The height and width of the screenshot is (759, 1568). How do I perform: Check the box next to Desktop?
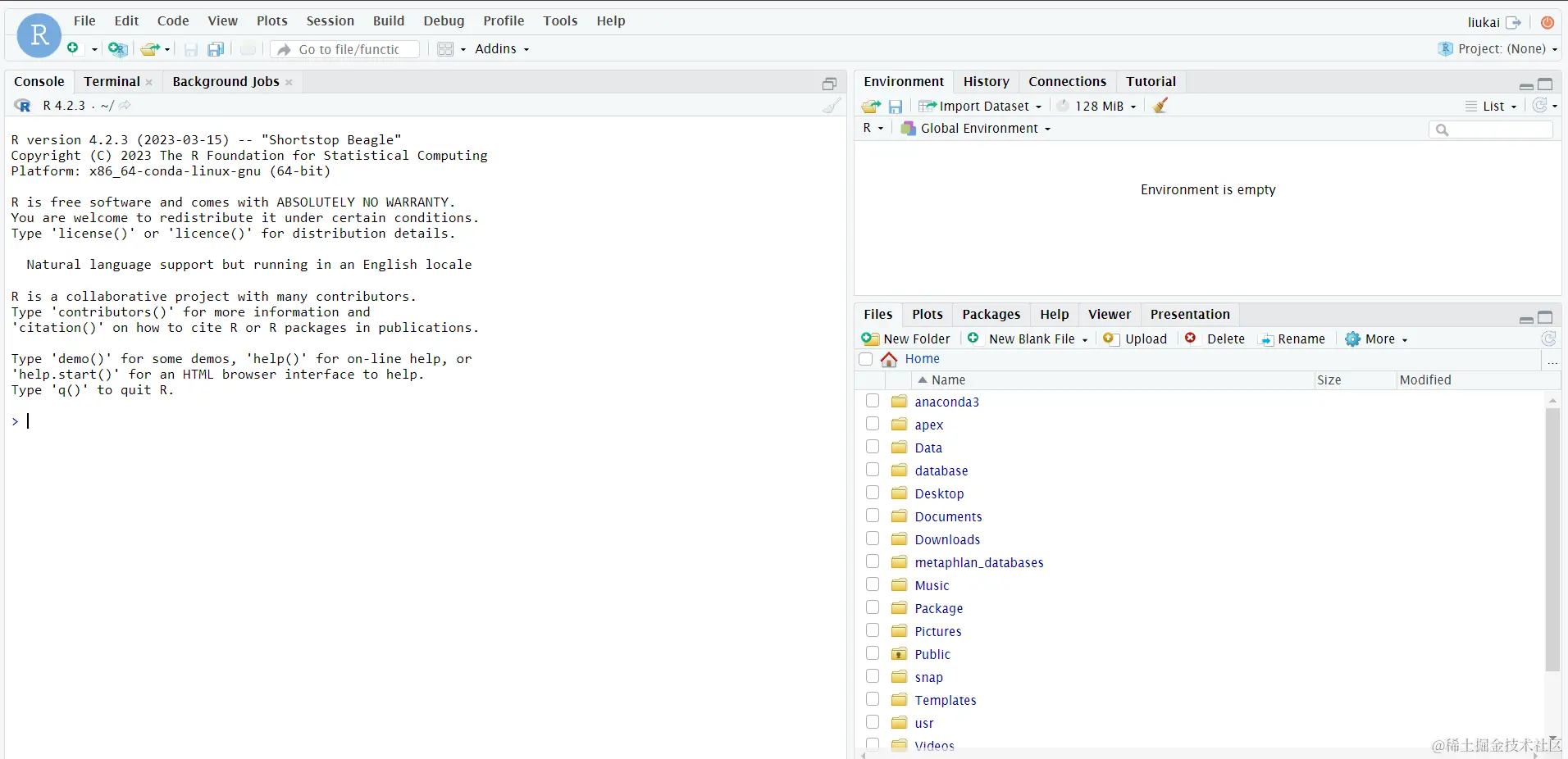coord(873,493)
